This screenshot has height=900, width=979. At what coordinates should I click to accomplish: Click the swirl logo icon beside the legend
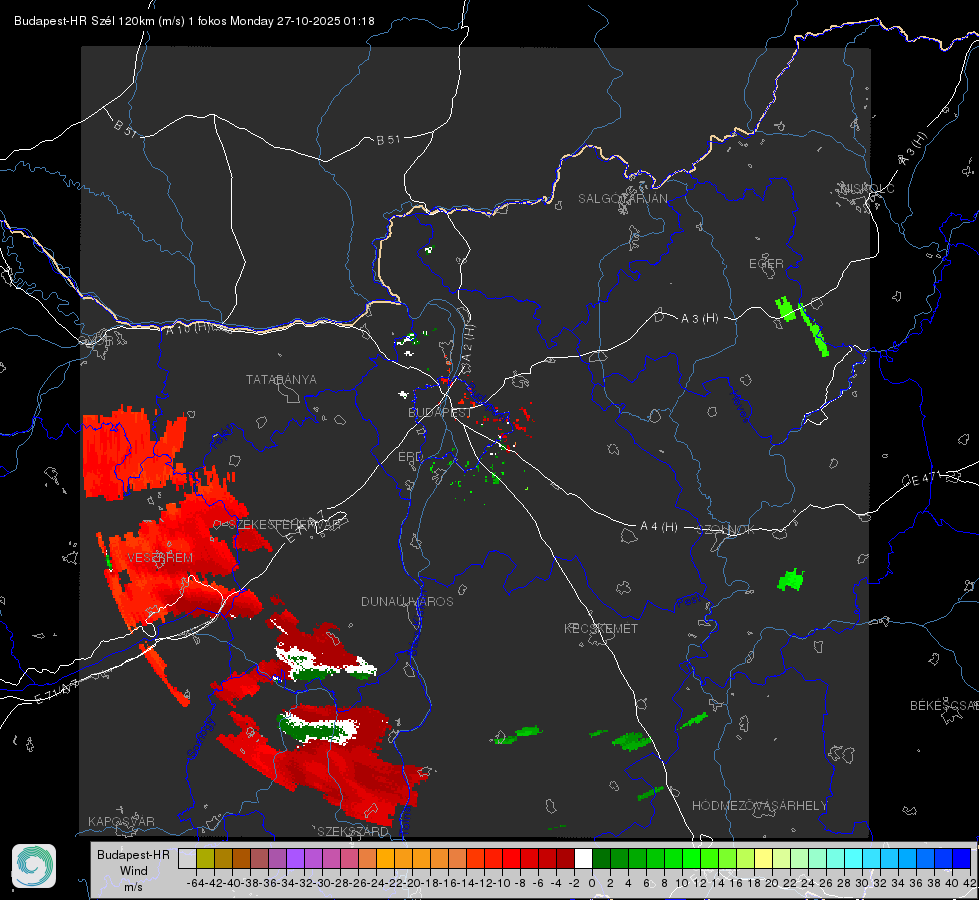34,866
